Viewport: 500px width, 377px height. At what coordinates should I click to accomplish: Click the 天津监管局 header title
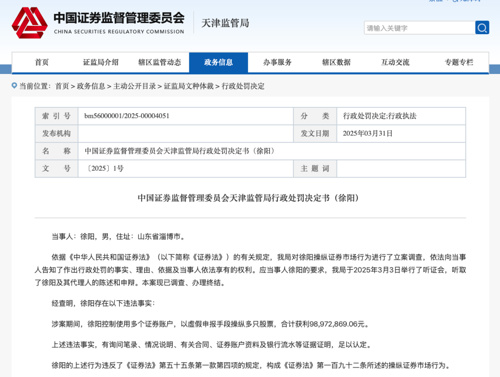[225, 23]
